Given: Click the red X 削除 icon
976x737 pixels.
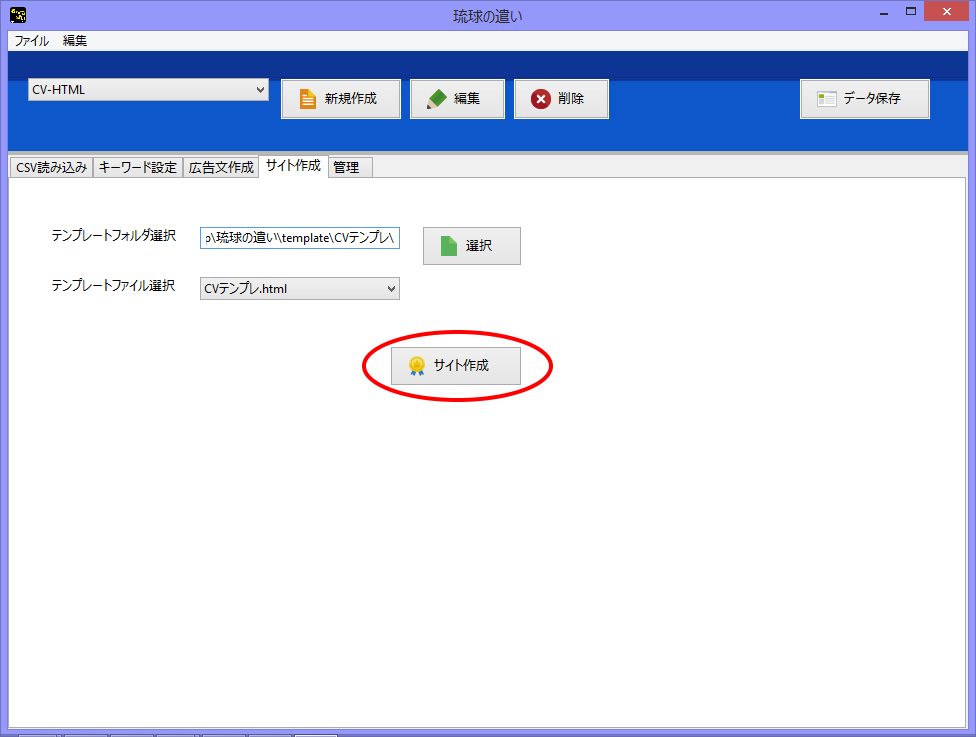Looking at the screenshot, I should point(540,99).
